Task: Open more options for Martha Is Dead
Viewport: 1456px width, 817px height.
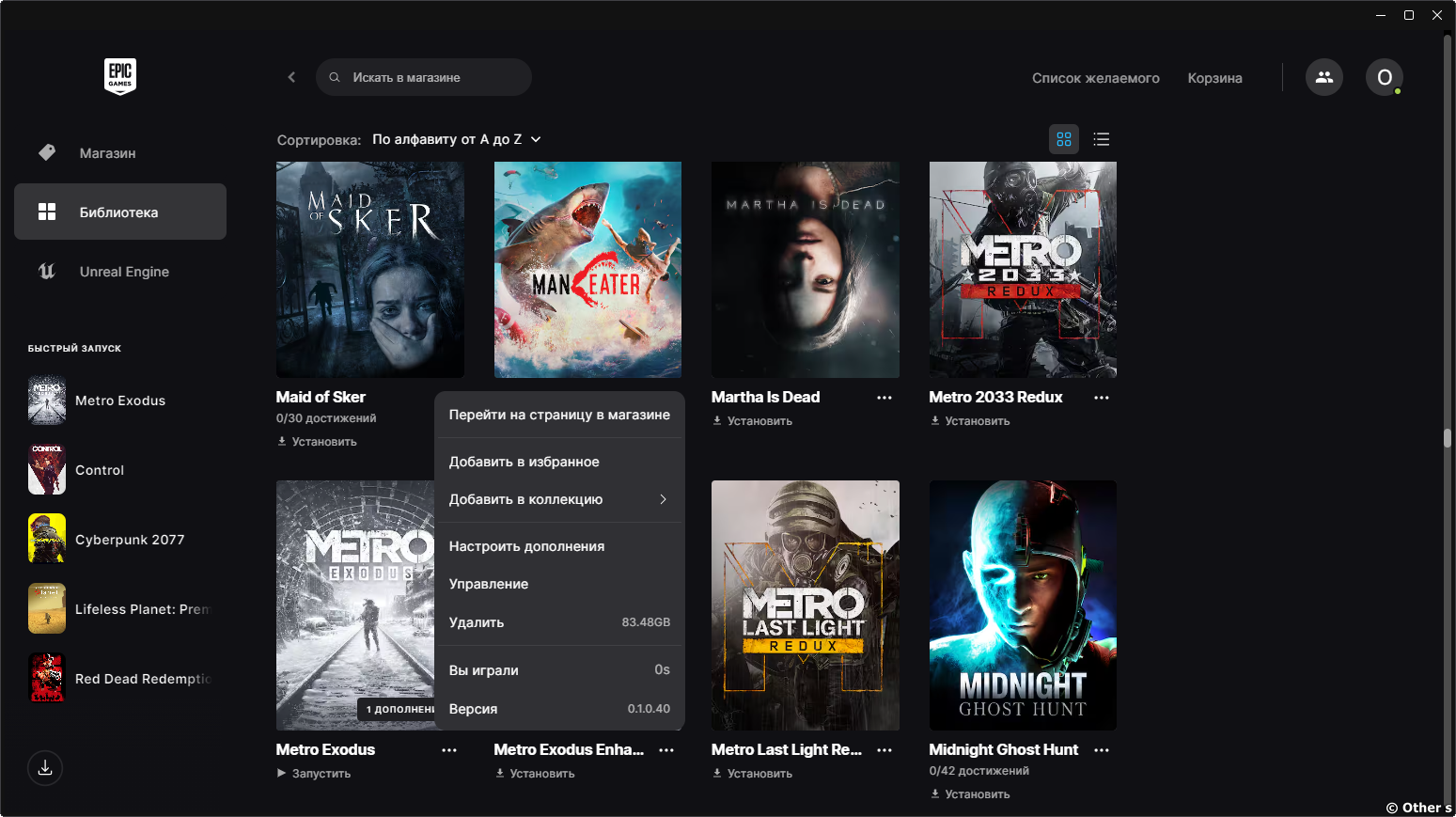Action: (885, 398)
